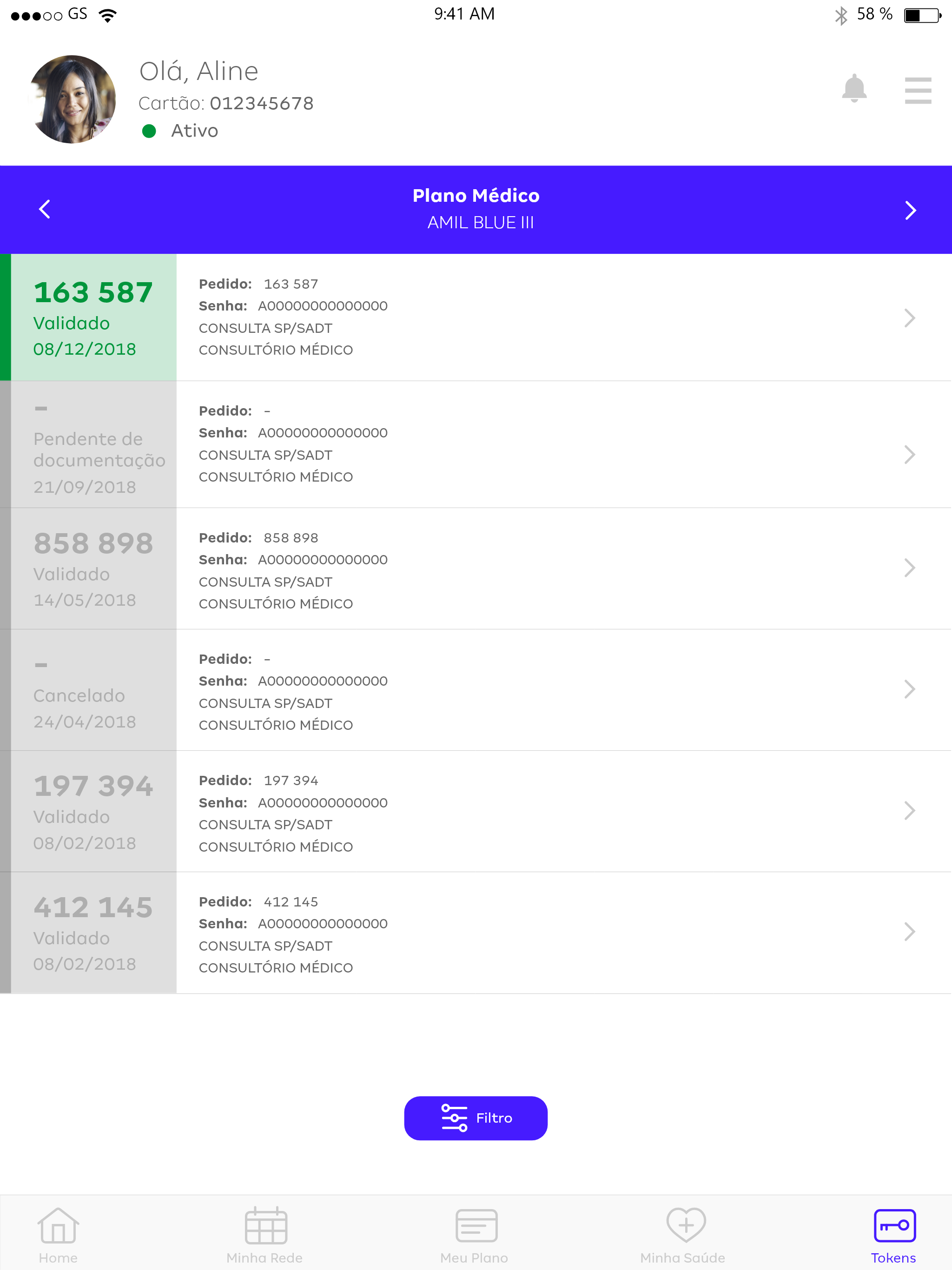The width and height of the screenshot is (952, 1270).
Task: Navigate to previous plan with left arrow
Action: (45, 209)
